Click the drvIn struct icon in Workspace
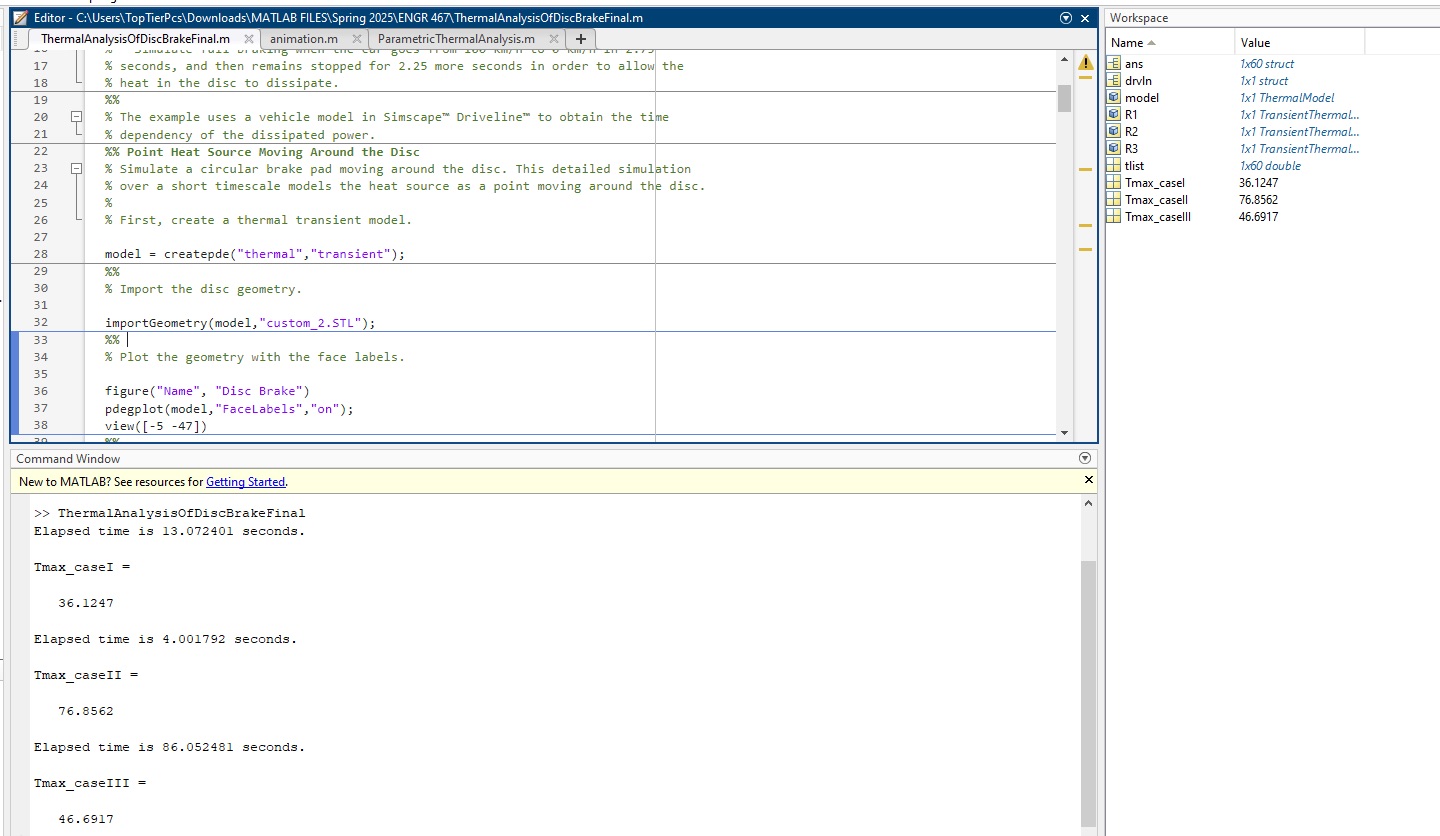 click(1114, 80)
